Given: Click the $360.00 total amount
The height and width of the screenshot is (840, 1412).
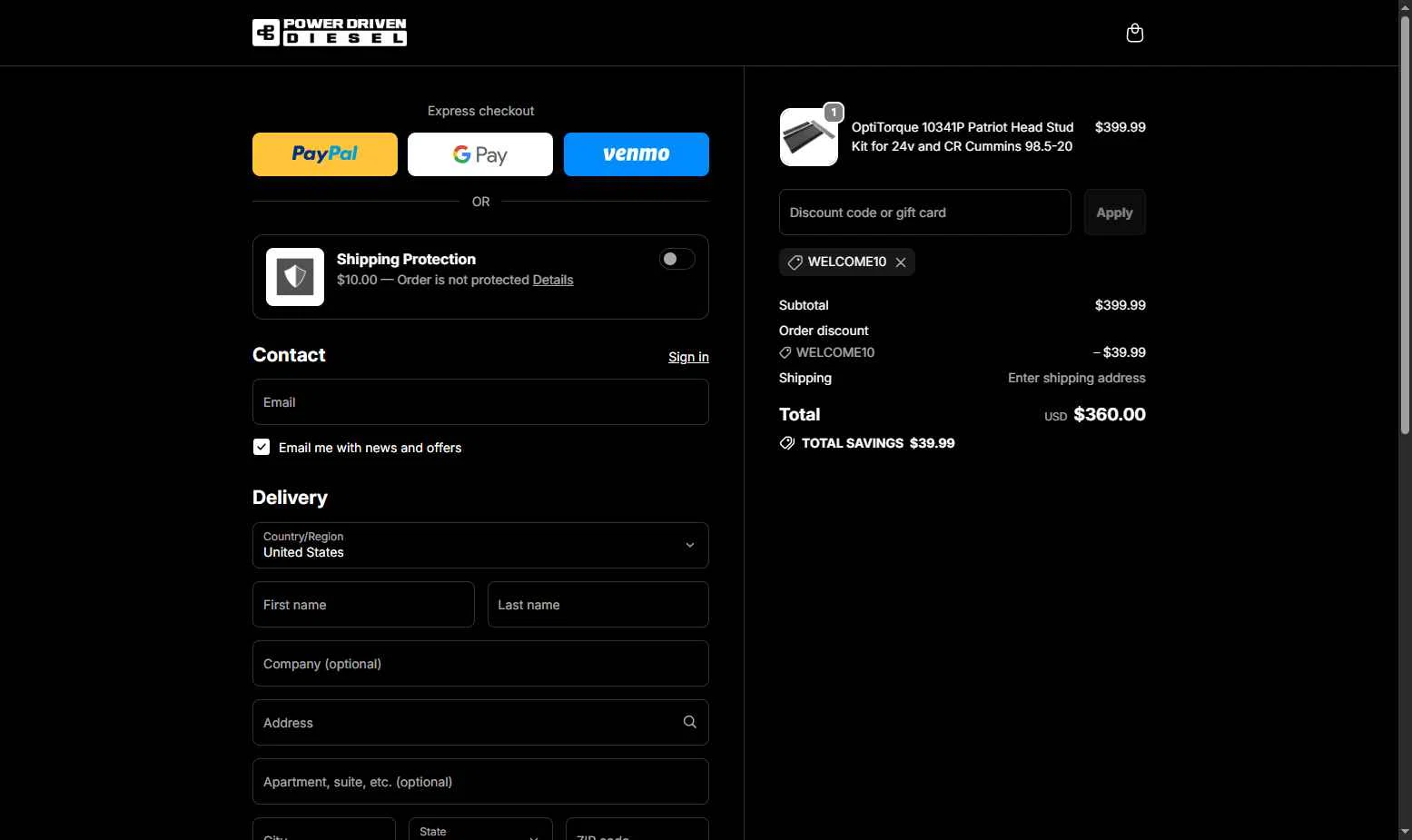Looking at the screenshot, I should pyautogui.click(x=1110, y=414).
